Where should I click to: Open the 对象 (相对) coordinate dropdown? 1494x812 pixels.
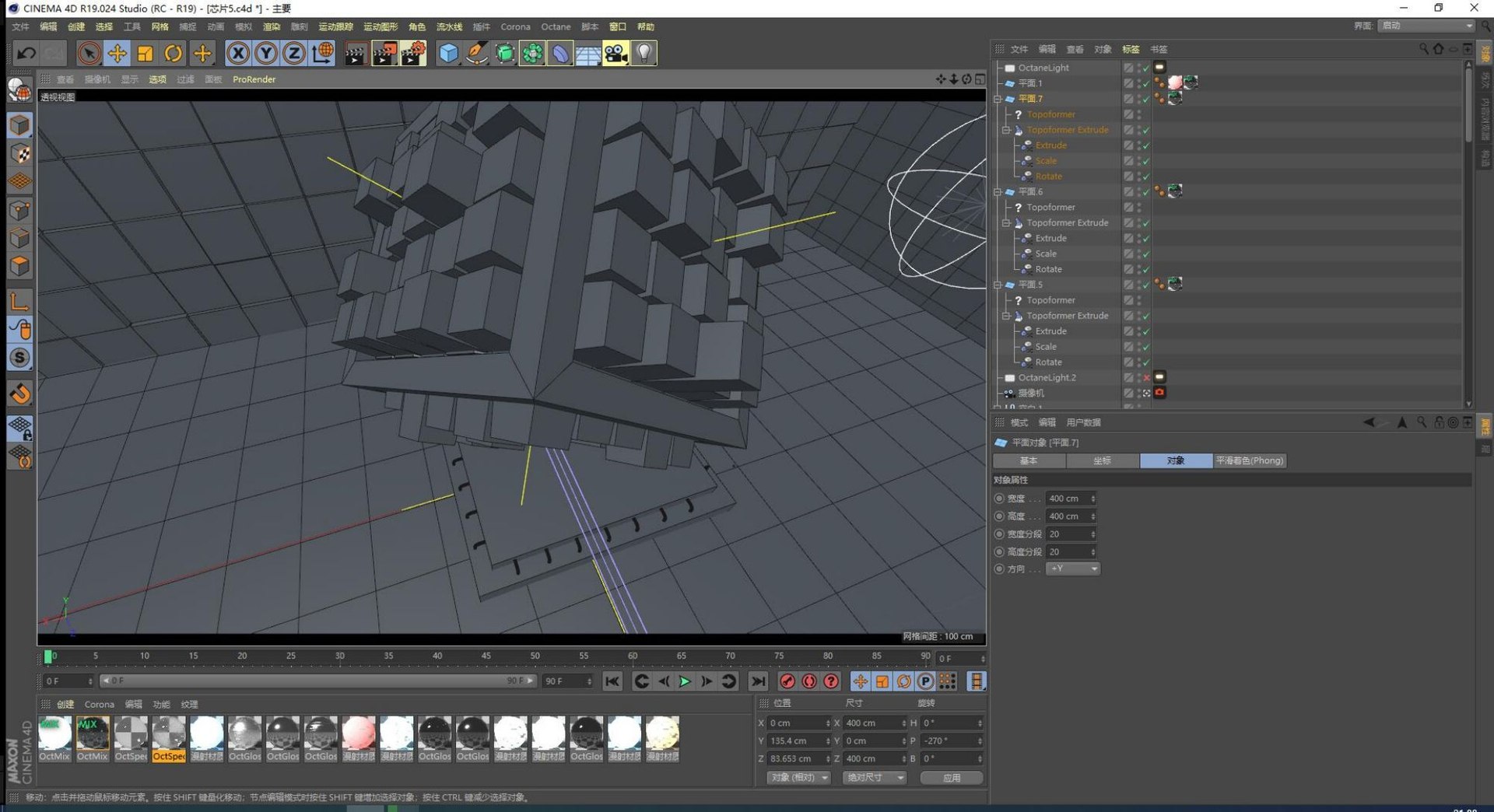point(798,777)
